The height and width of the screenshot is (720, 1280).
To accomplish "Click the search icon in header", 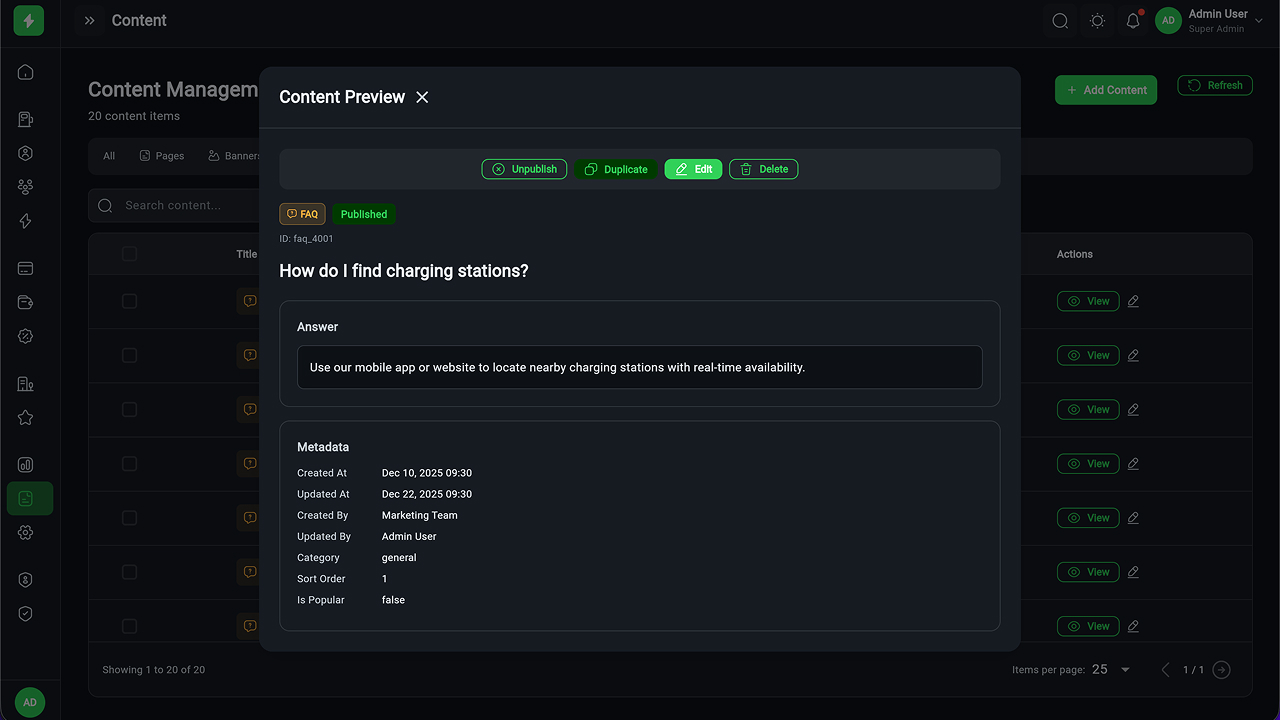I will (1060, 21).
